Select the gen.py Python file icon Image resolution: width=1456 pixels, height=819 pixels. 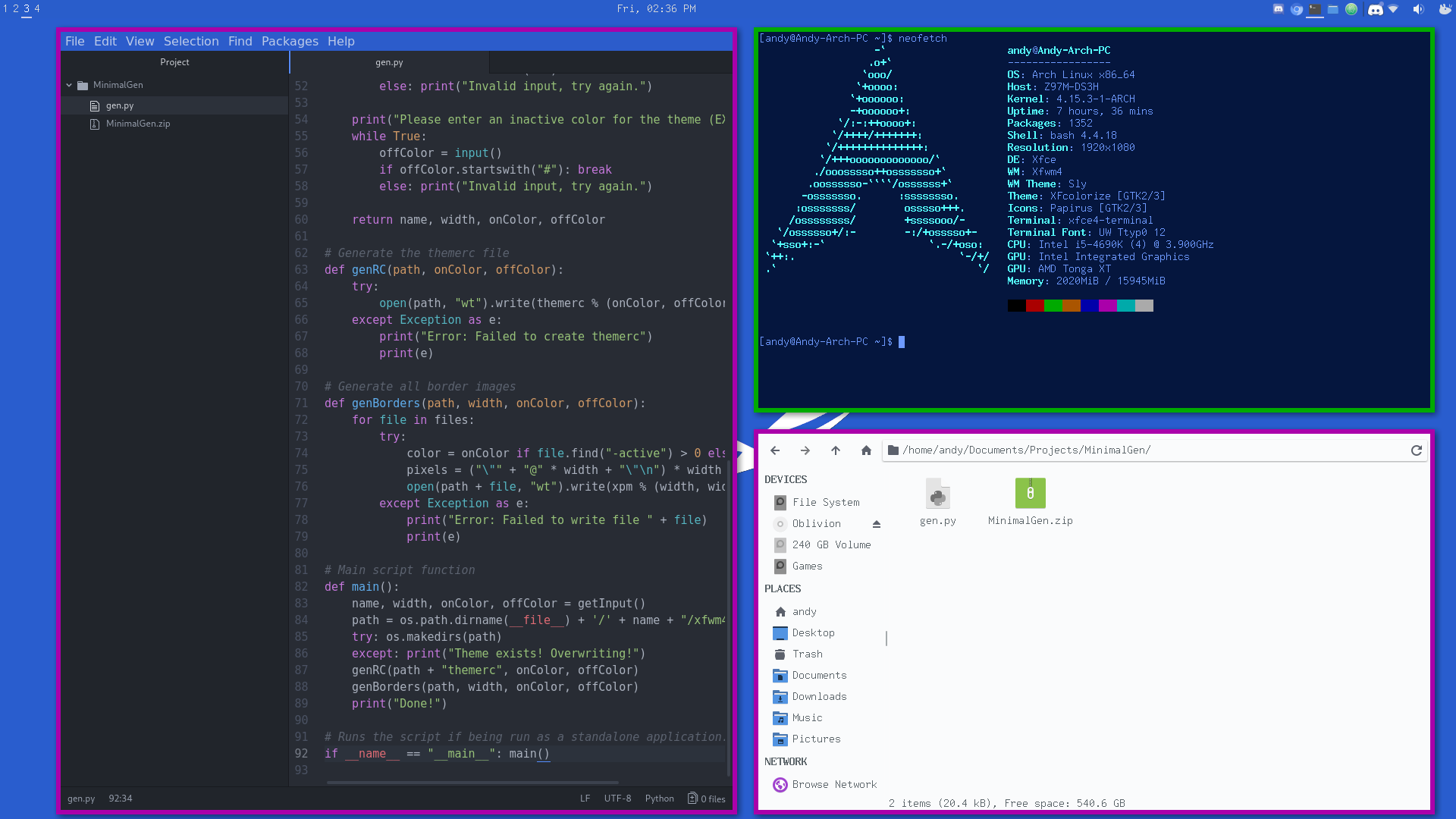(x=938, y=494)
